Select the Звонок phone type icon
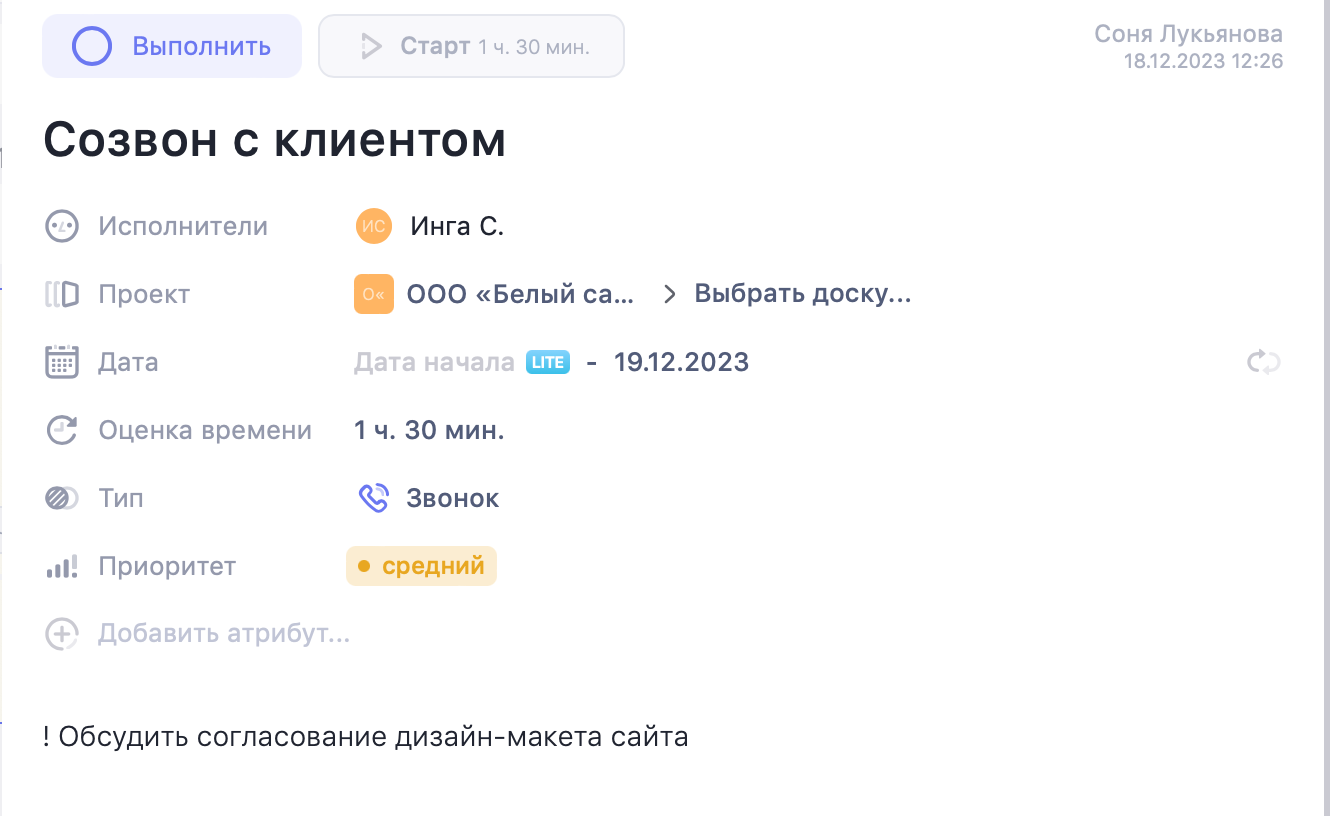1330x816 pixels. coord(373,497)
